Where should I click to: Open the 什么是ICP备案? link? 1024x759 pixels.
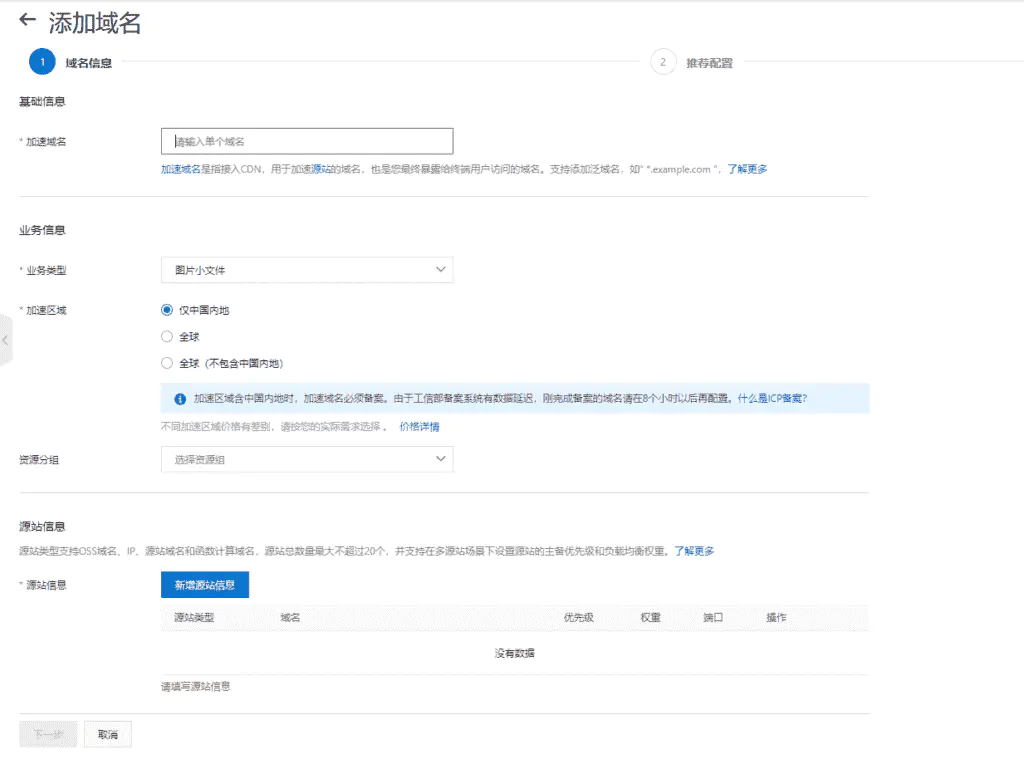[x=773, y=398]
